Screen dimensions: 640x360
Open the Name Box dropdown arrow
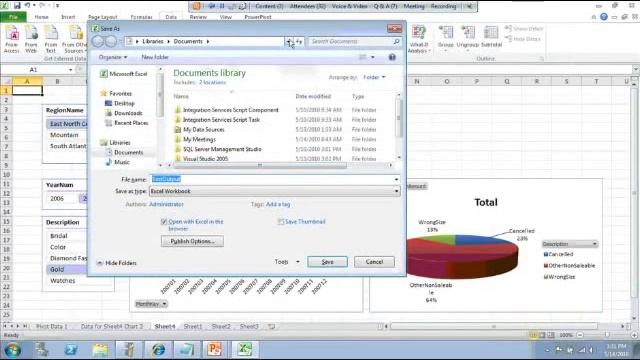(x=70, y=70)
